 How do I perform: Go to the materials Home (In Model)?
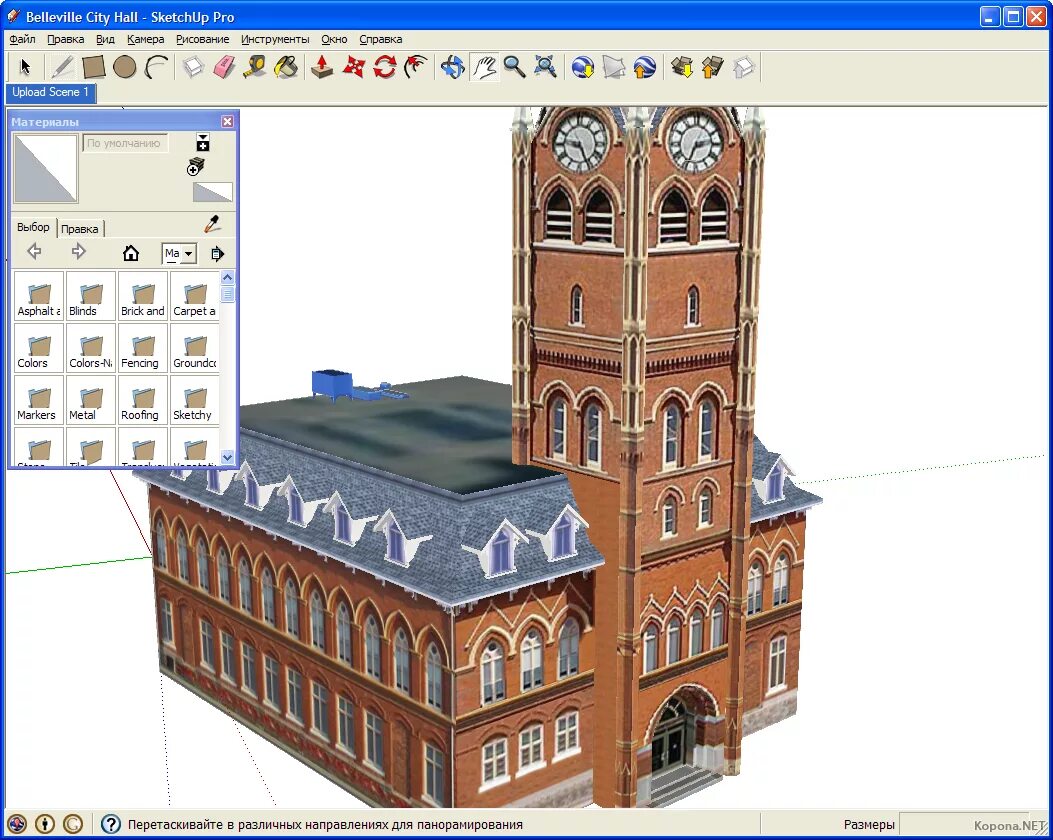tap(131, 252)
